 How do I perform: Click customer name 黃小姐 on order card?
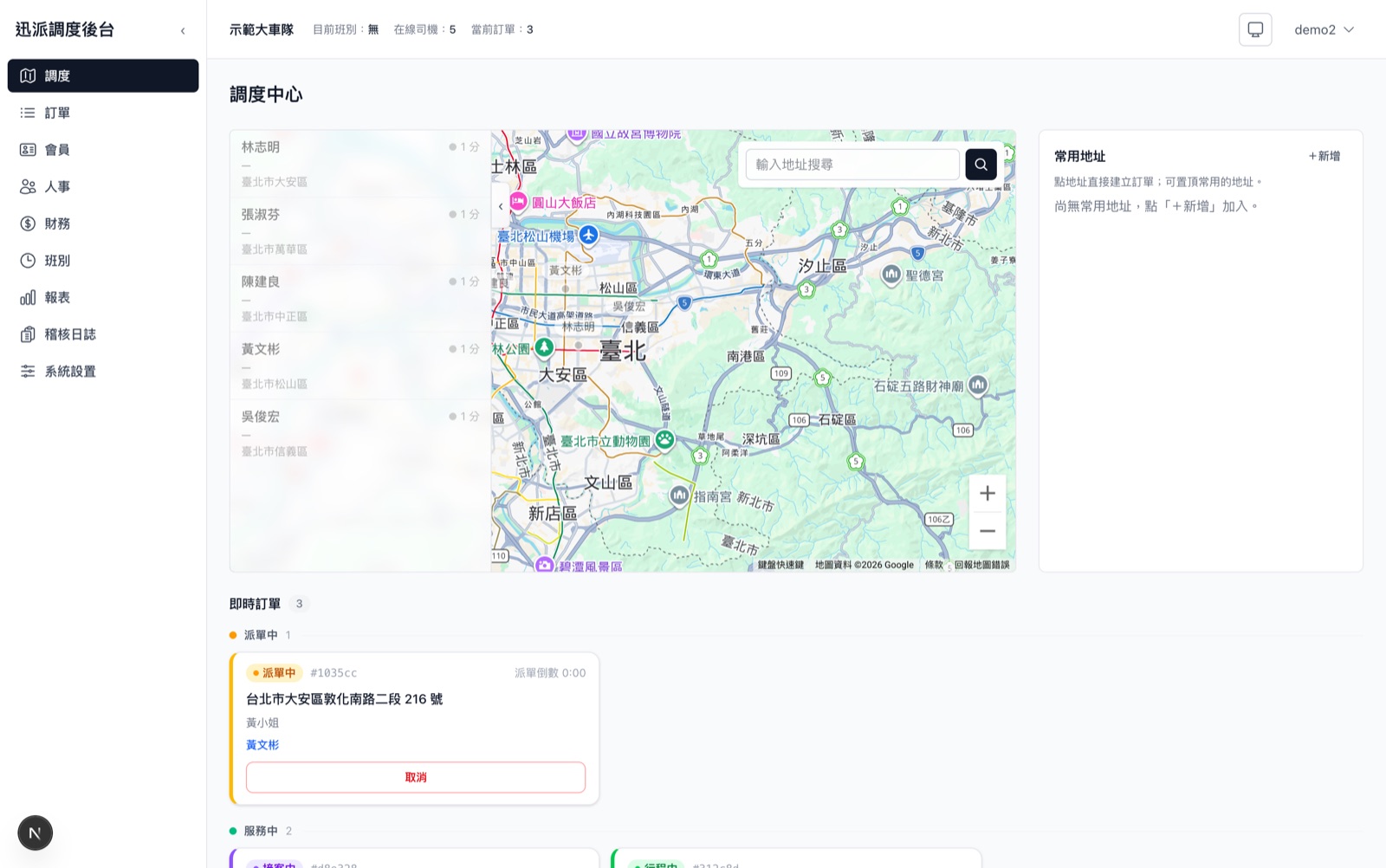click(262, 722)
